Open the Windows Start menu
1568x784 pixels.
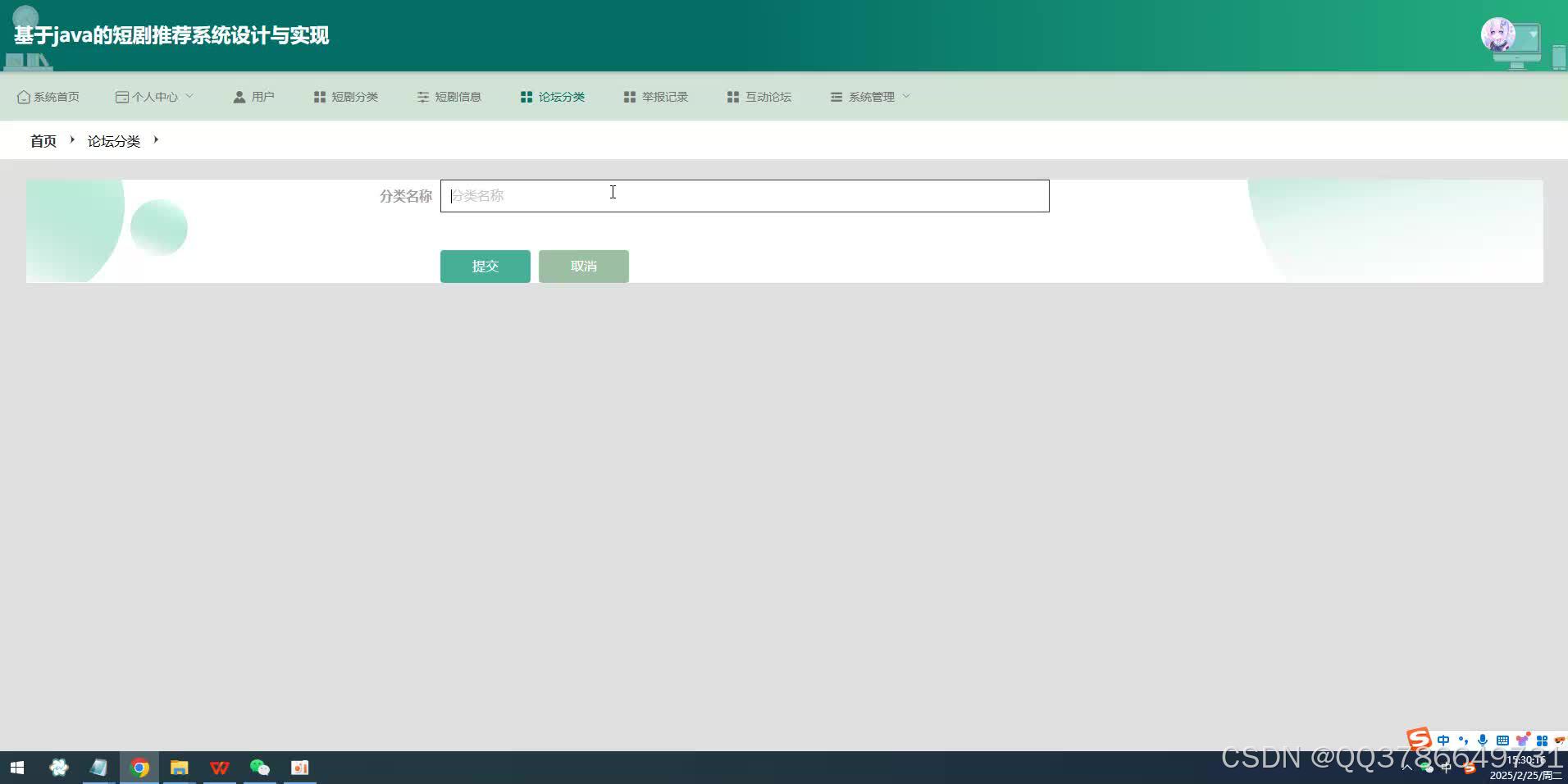17,768
